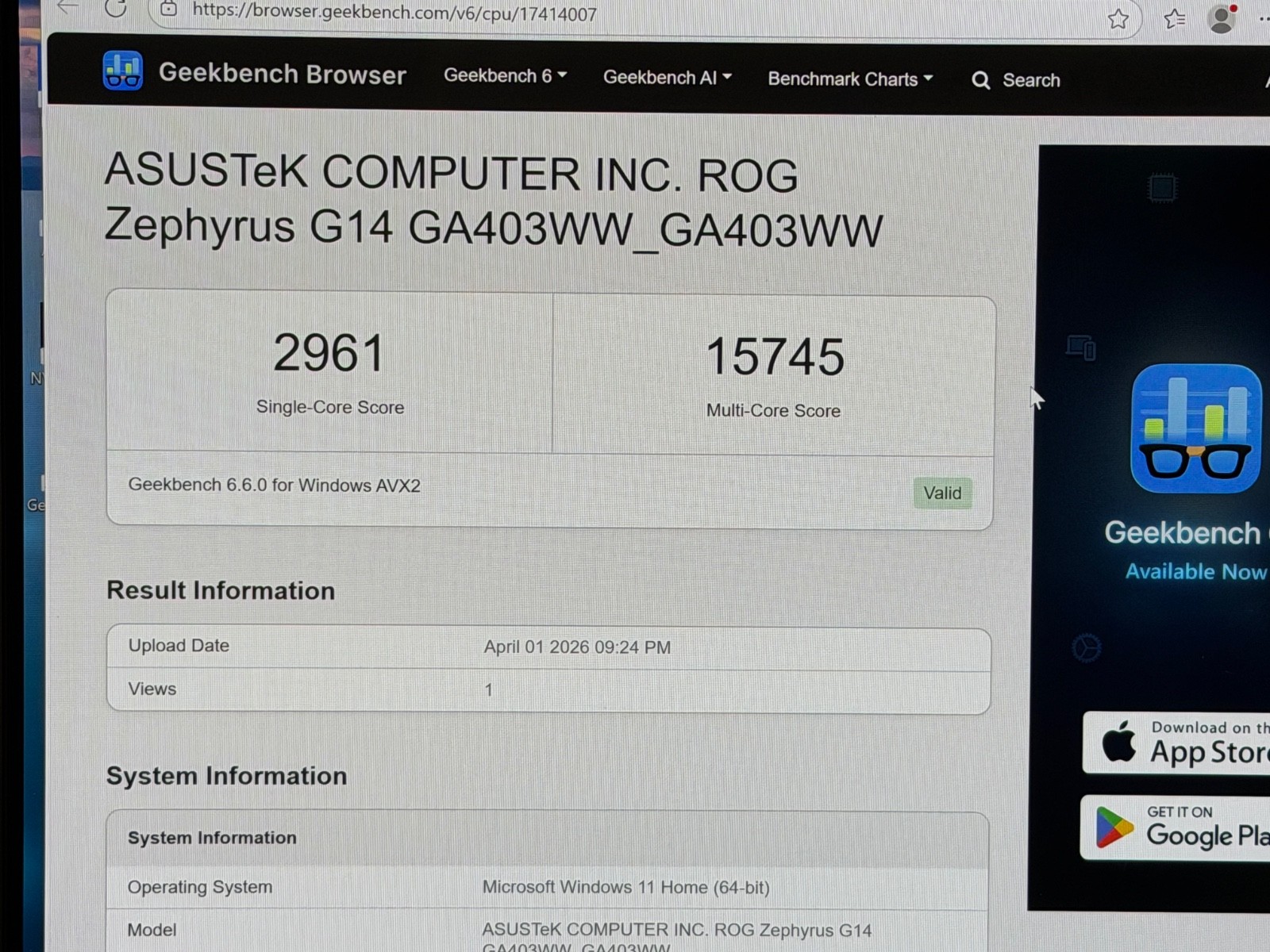This screenshot has width=1270, height=952.
Task: Click the Search magnifier icon
Action: coord(980,80)
